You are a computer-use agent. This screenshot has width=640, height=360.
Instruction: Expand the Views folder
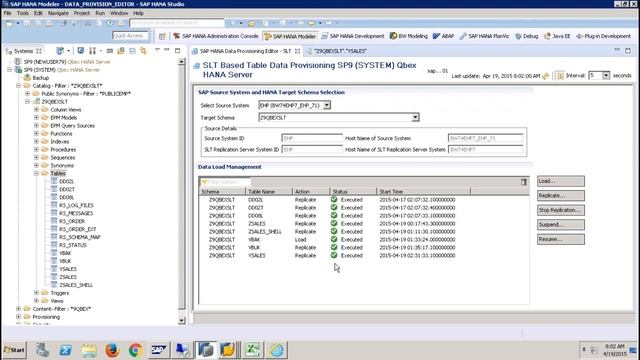(x=36, y=301)
